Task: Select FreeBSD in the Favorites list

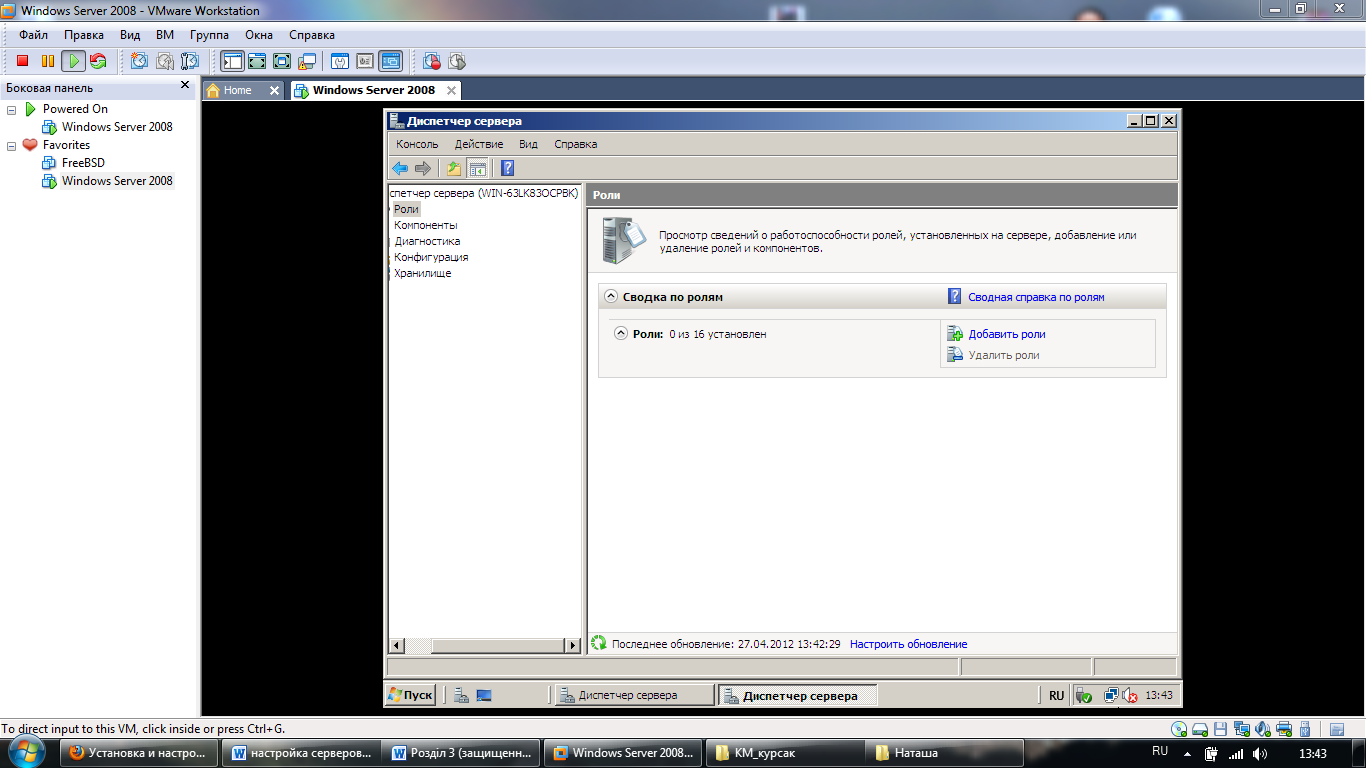Action: [x=83, y=163]
